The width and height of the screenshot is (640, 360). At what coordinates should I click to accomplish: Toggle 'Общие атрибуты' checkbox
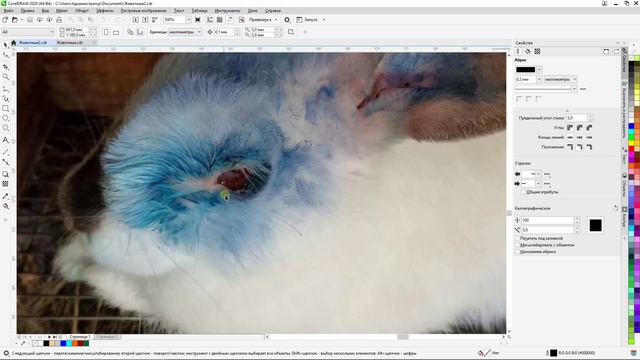pos(524,192)
